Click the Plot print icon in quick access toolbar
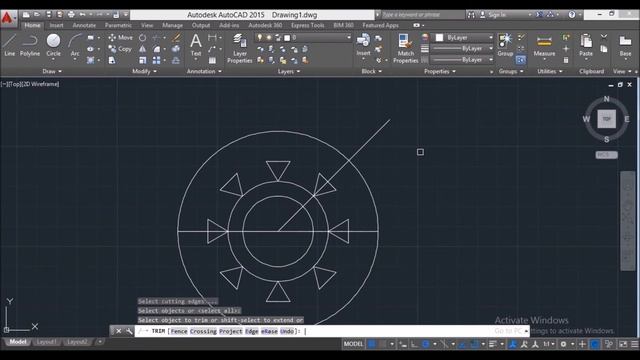Viewport: 640px width, 360px height. [71, 15]
